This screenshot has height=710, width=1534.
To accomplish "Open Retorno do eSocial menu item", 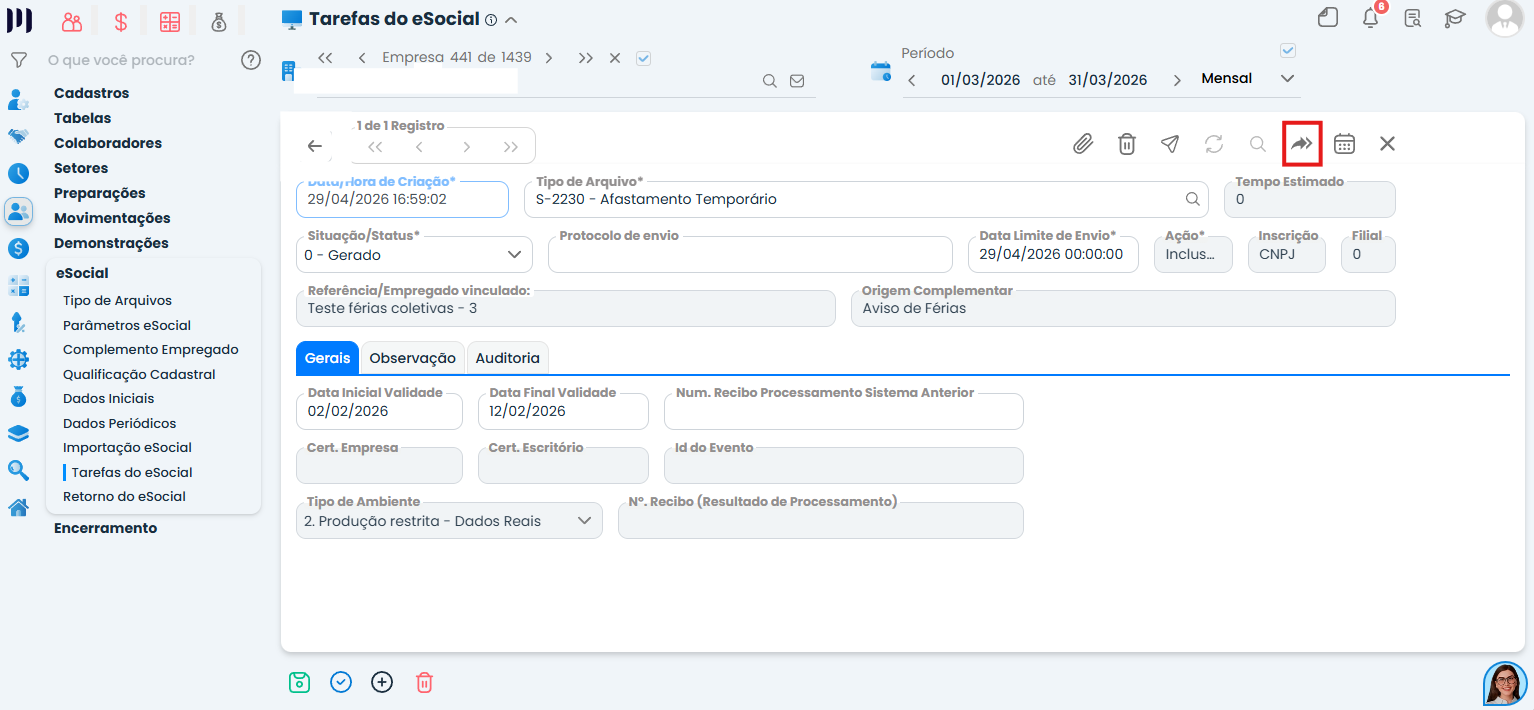I will pyautogui.click(x=124, y=496).
